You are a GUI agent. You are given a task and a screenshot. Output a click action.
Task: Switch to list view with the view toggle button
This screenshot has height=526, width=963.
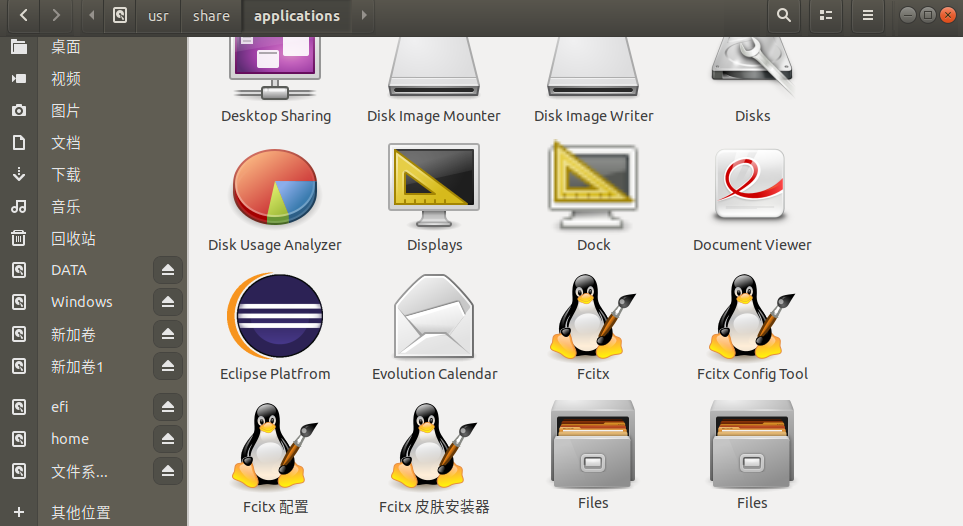pyautogui.click(x=826, y=15)
